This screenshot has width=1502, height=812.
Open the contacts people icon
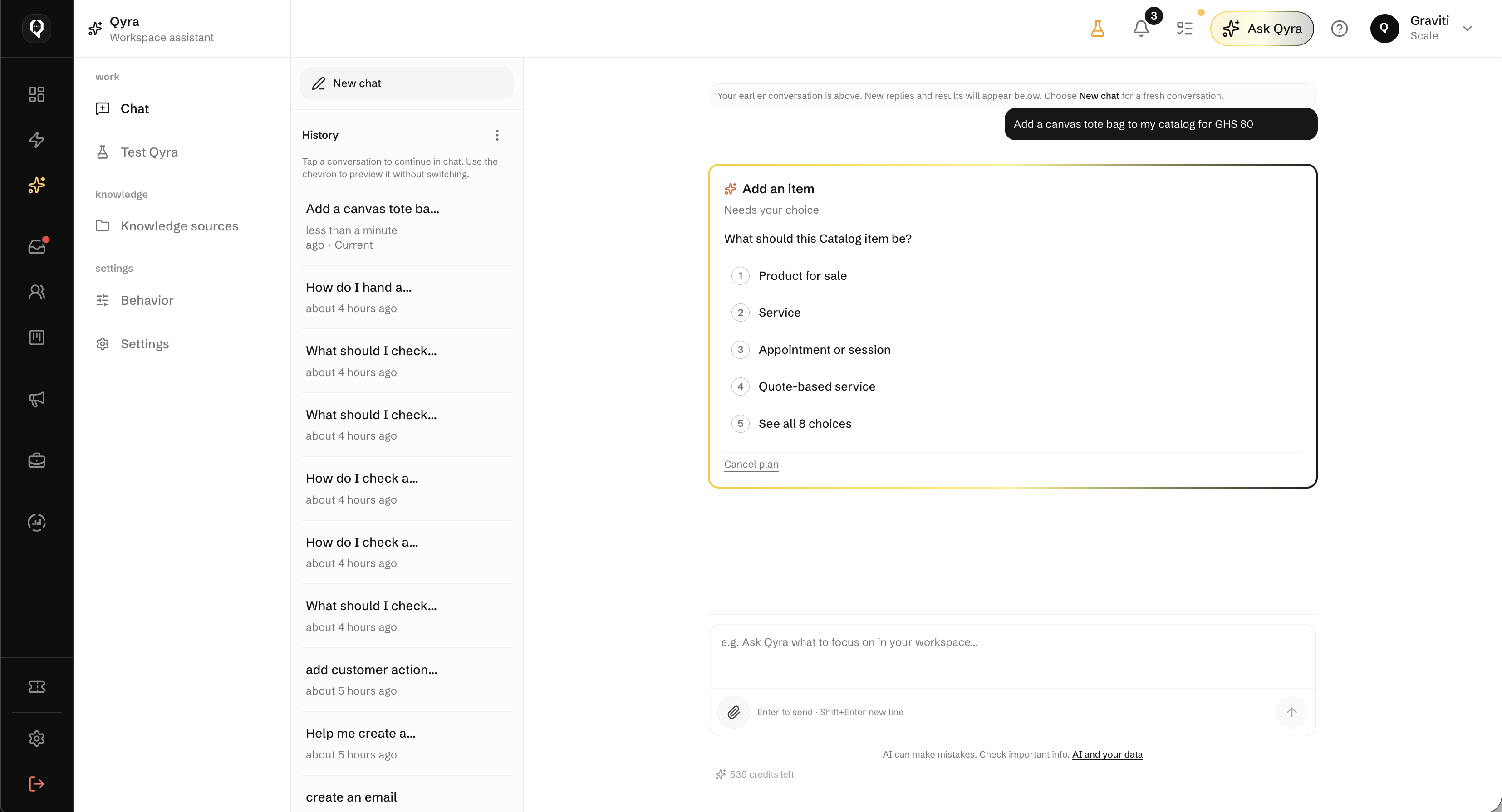point(37,292)
